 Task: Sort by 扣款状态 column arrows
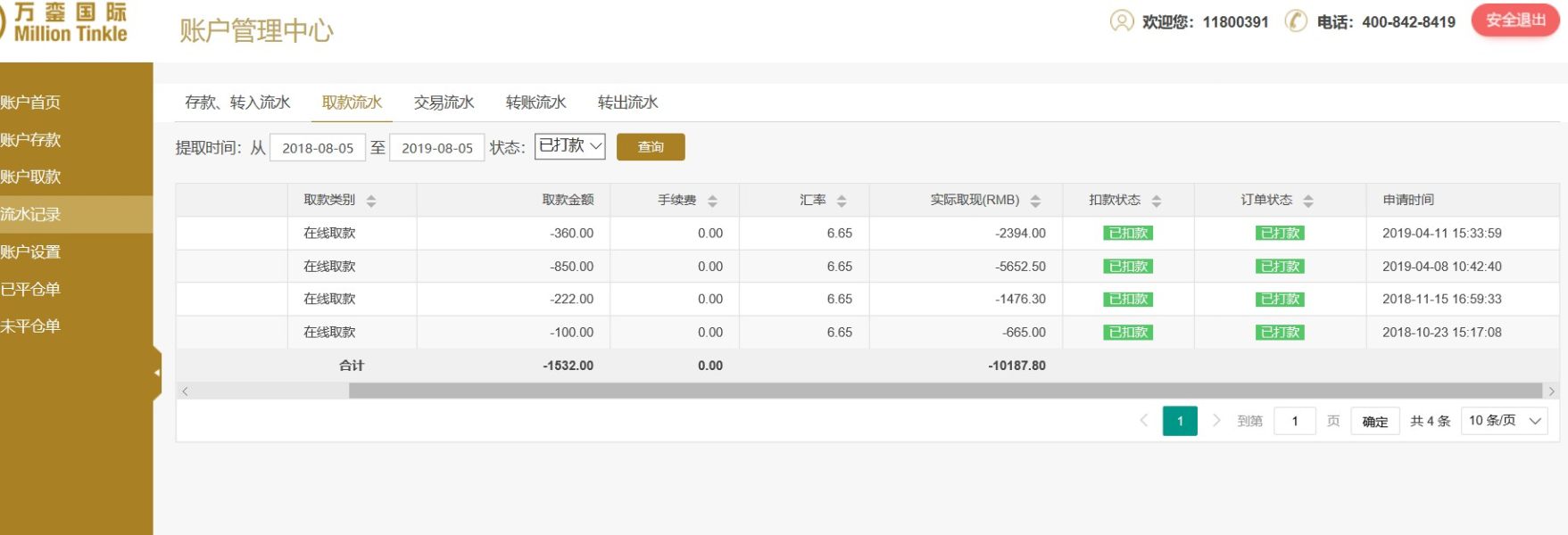pyautogui.click(x=1157, y=201)
